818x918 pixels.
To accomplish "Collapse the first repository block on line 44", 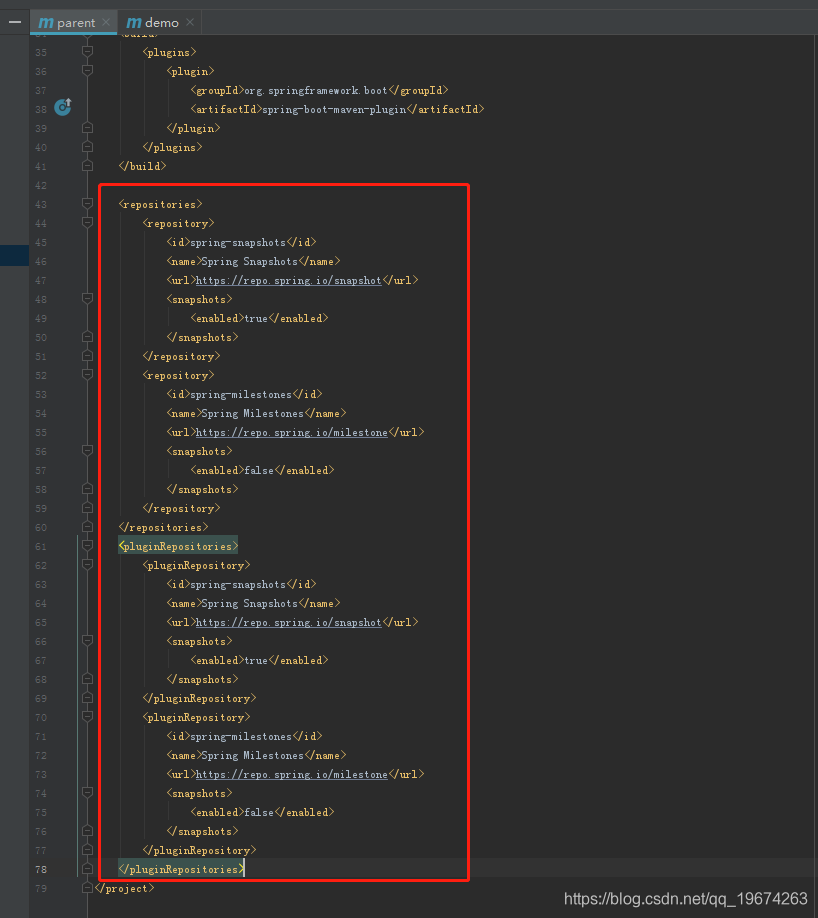I will pyautogui.click(x=87, y=222).
